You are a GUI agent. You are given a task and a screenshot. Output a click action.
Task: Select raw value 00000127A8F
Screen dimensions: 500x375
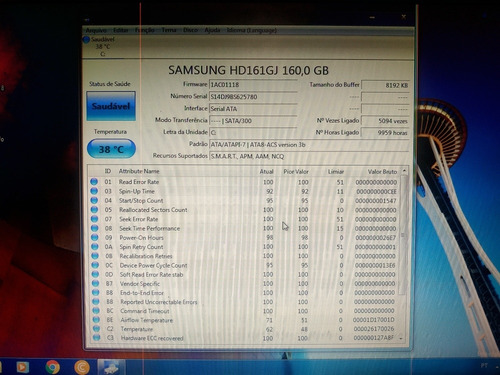[x=374, y=338]
